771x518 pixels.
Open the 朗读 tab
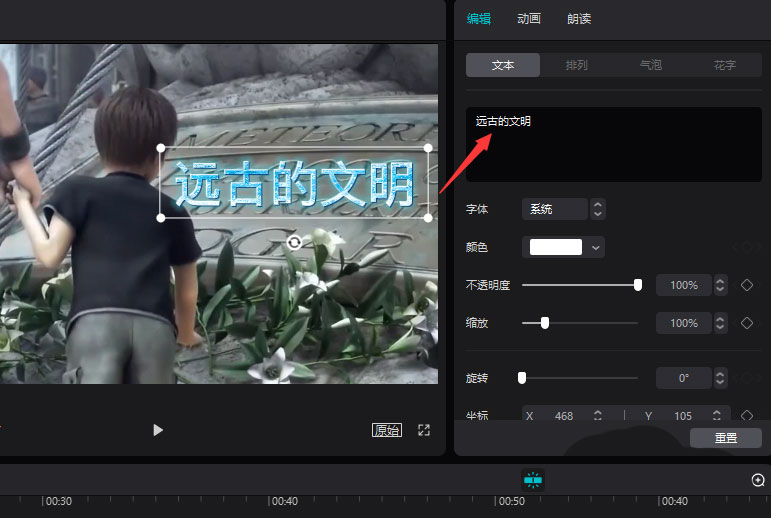click(579, 19)
